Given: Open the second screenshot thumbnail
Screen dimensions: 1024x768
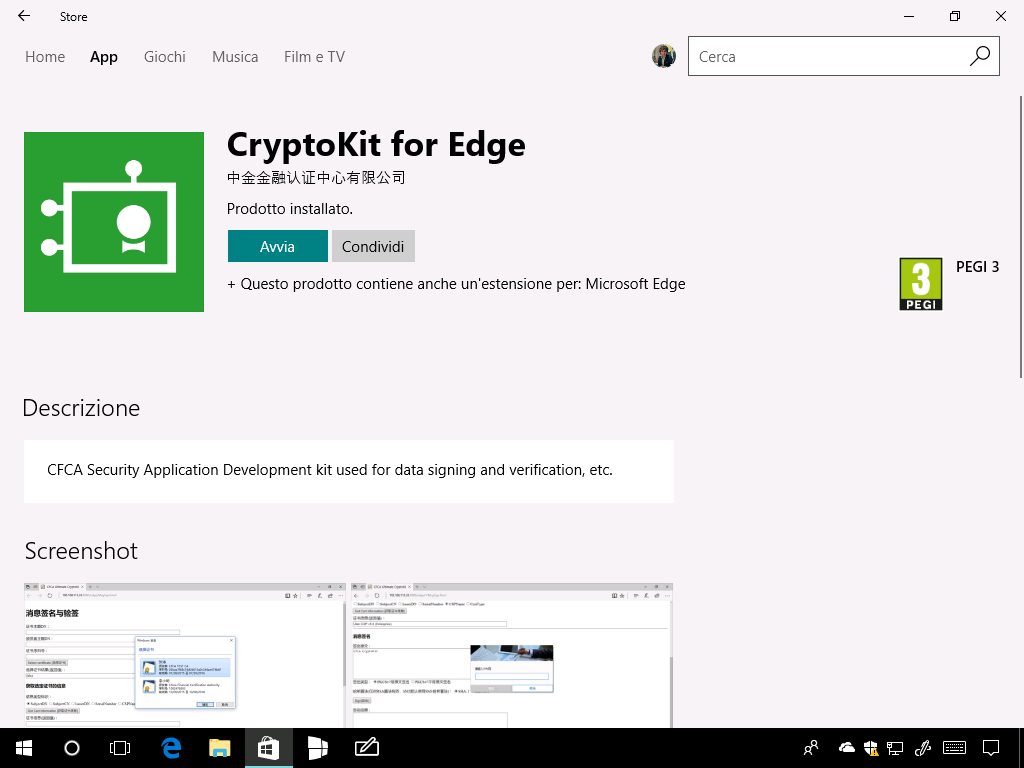Looking at the screenshot, I should click(512, 655).
